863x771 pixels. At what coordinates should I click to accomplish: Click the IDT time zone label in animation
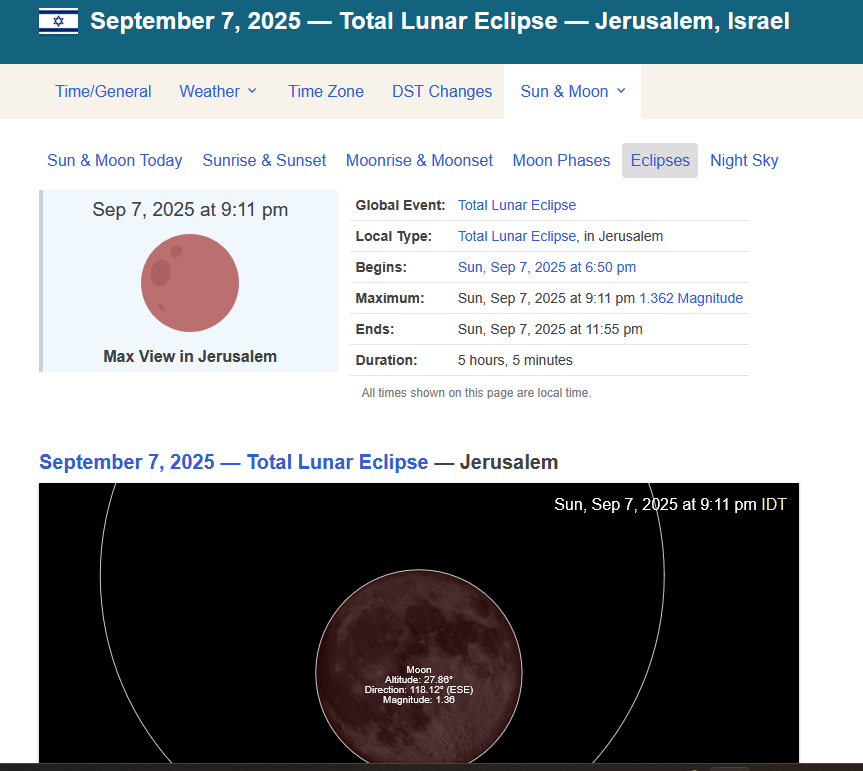pos(774,504)
